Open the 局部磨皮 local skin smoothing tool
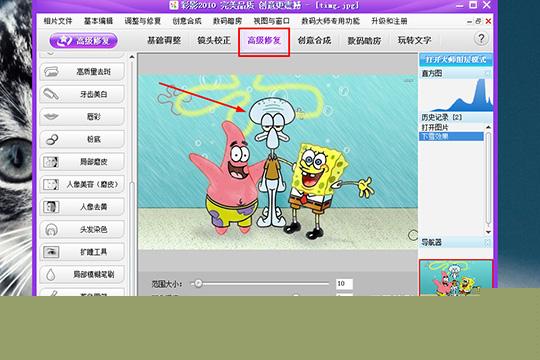The height and width of the screenshot is (360, 540). pos(82,162)
